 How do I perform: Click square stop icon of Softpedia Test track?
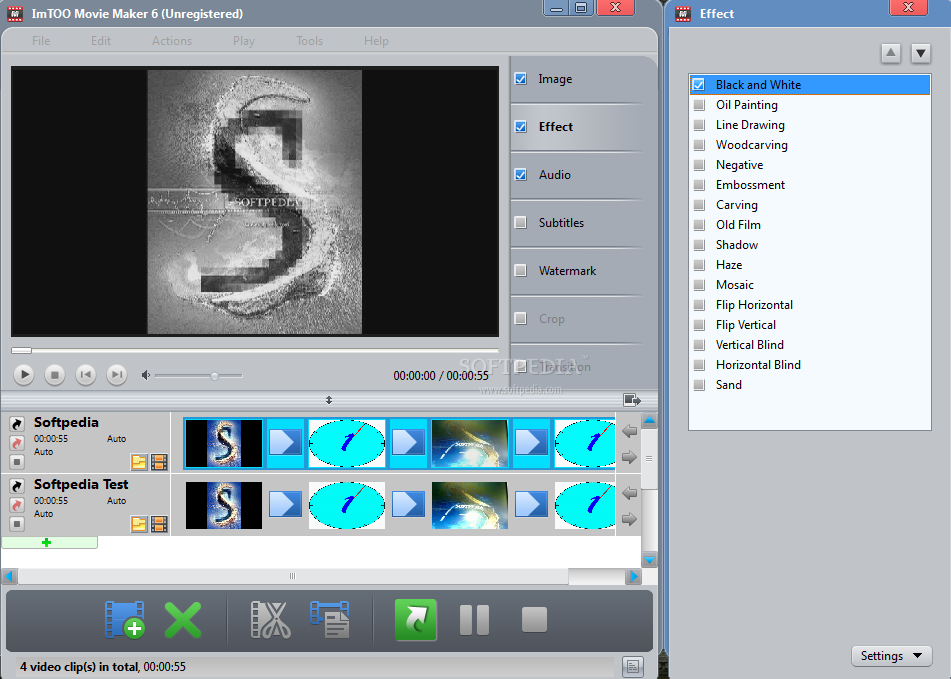click(x=17, y=524)
